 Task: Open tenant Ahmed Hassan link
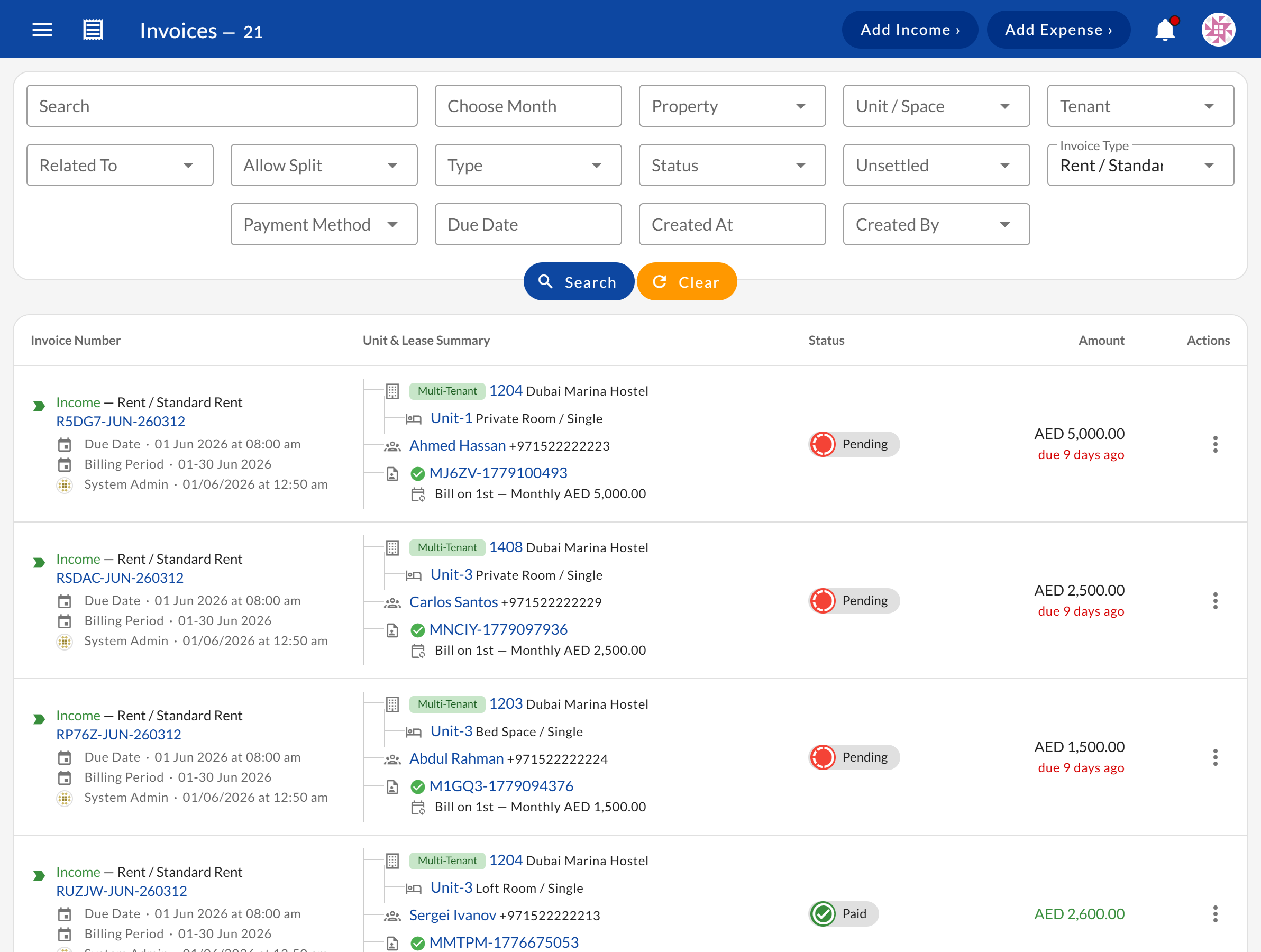coord(457,445)
